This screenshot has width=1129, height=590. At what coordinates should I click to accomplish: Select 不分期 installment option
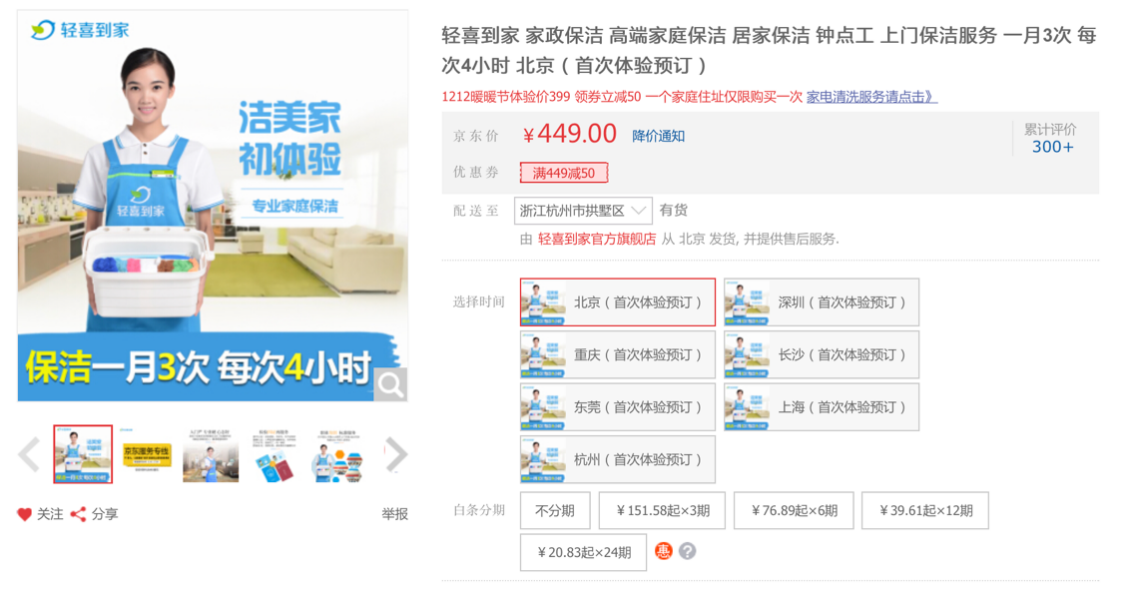tap(555, 511)
